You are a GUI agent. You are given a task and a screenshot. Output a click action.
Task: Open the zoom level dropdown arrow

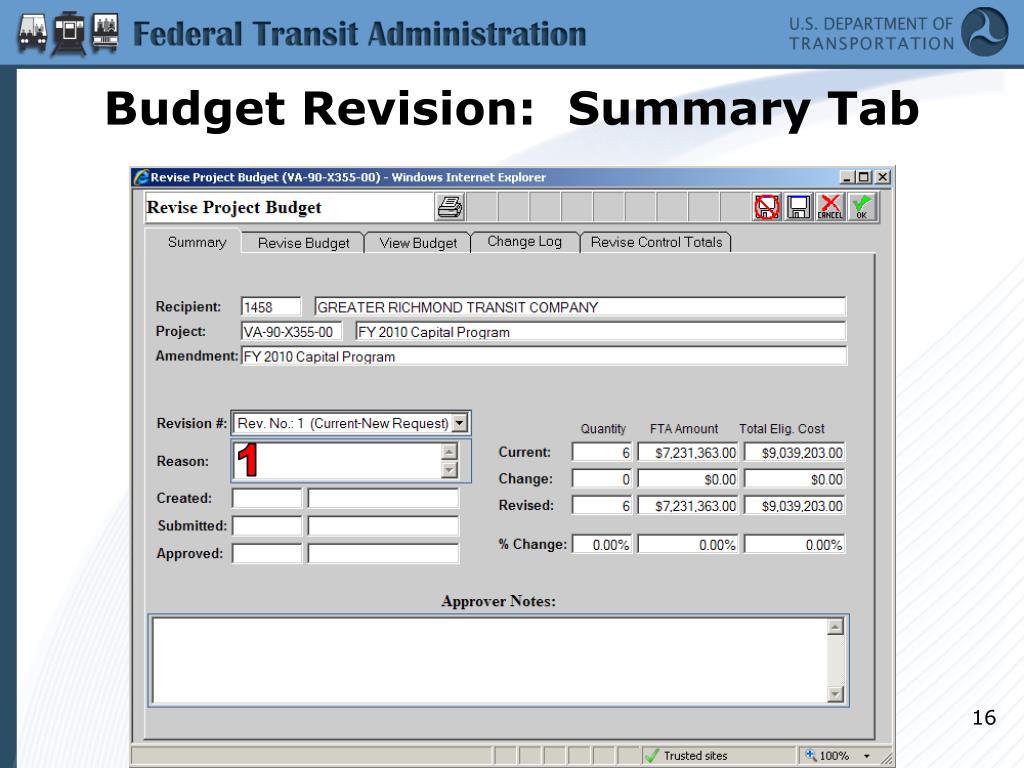867,756
